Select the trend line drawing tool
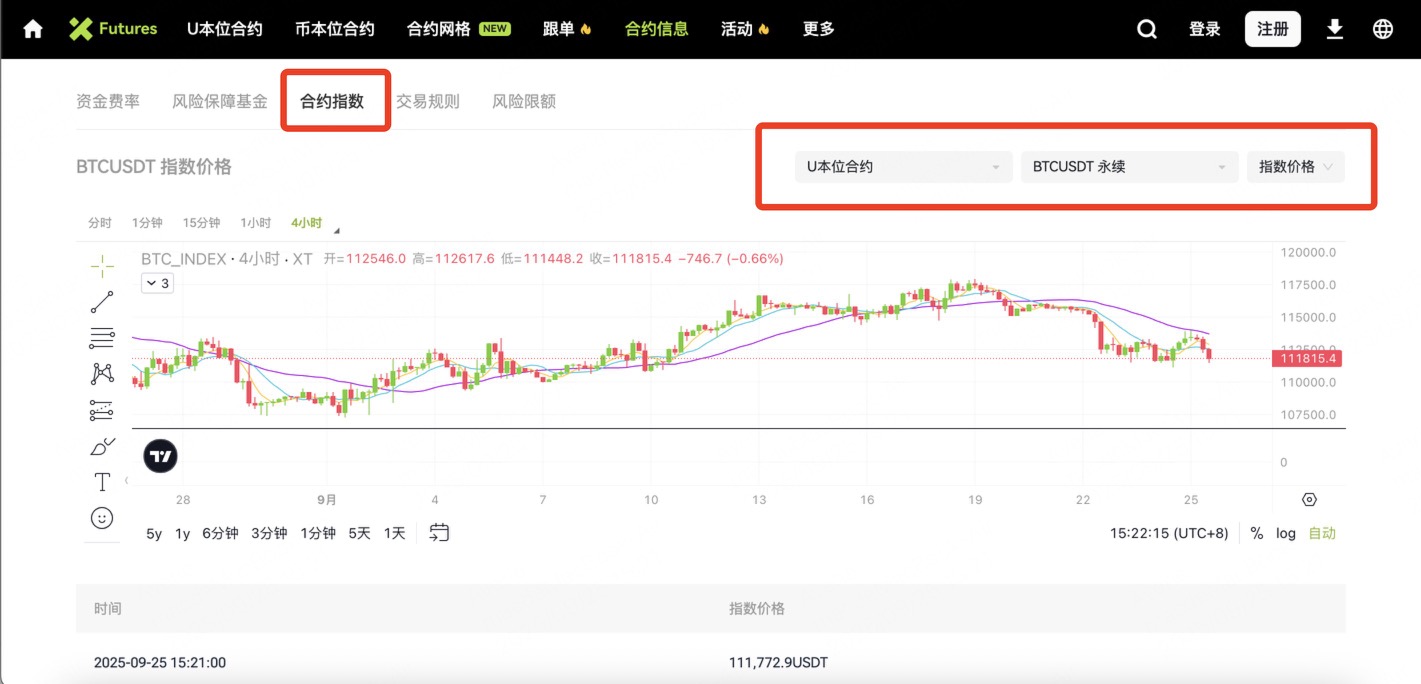 click(x=102, y=301)
